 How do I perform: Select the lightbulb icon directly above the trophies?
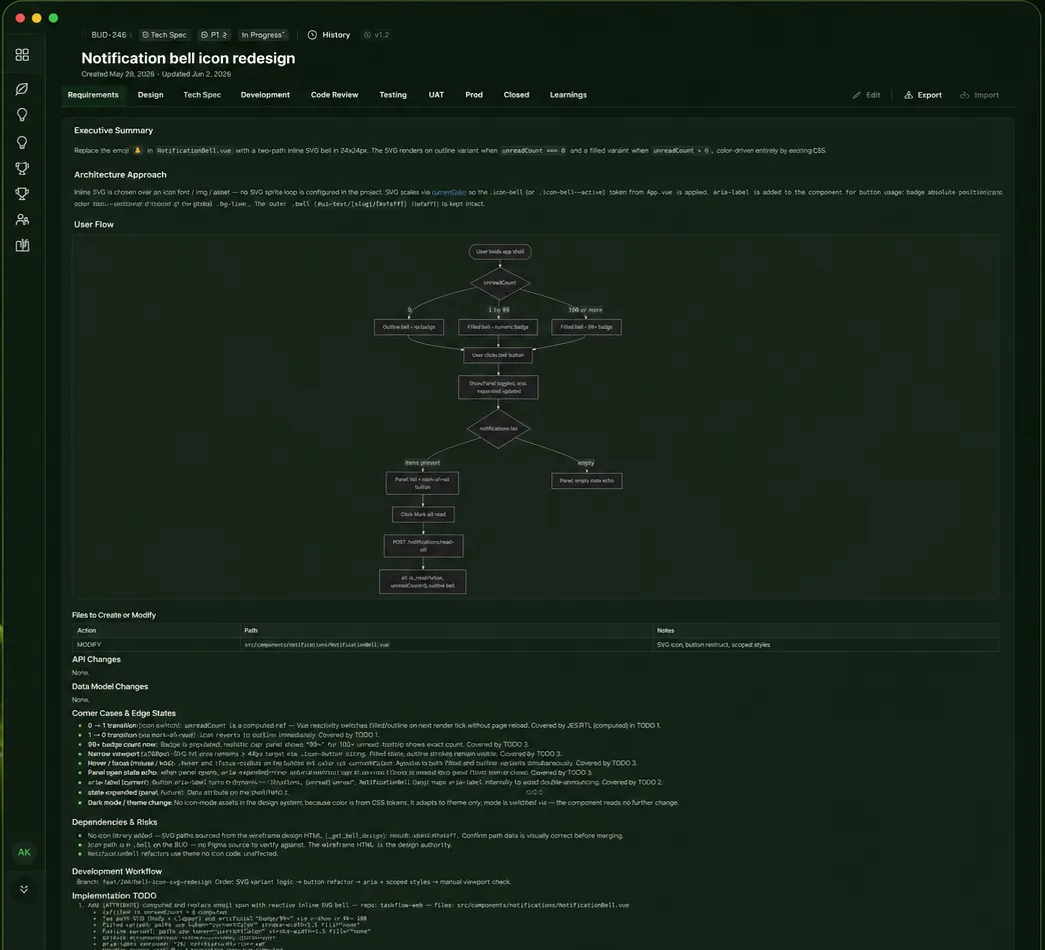22,143
